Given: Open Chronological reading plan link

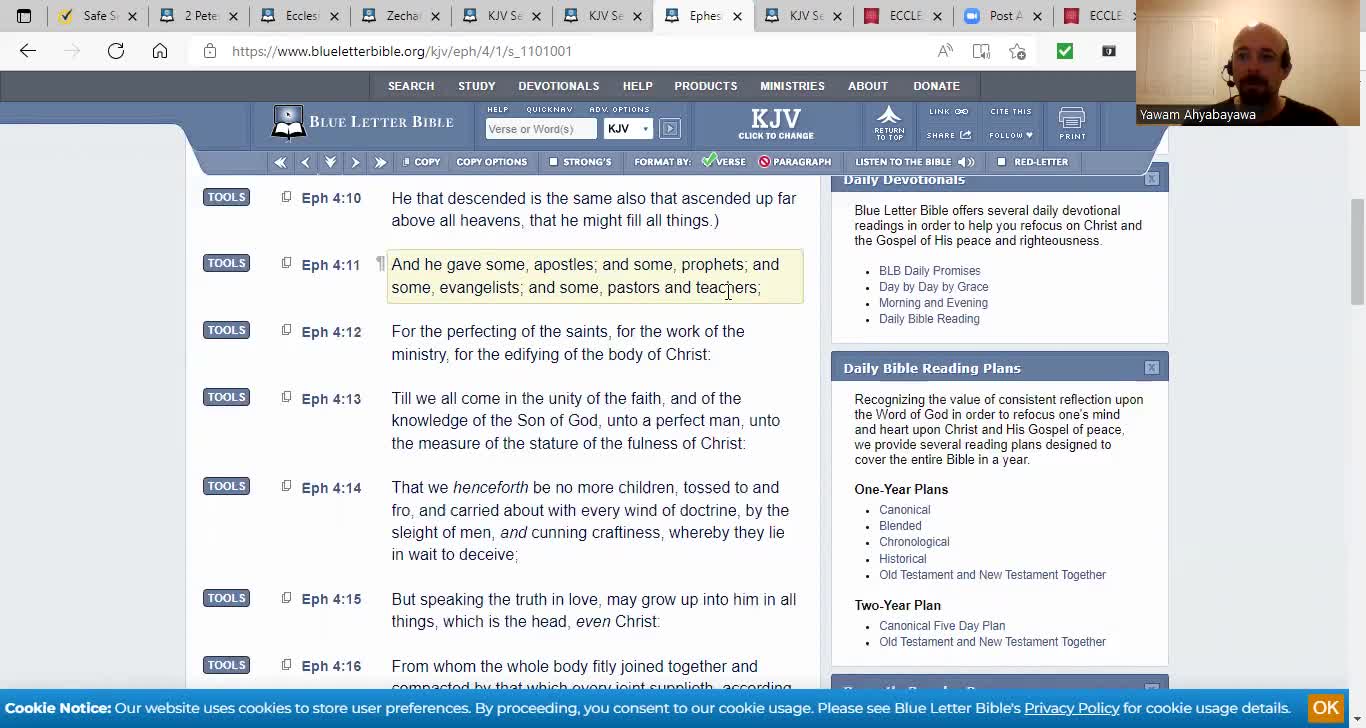Looking at the screenshot, I should (x=914, y=542).
